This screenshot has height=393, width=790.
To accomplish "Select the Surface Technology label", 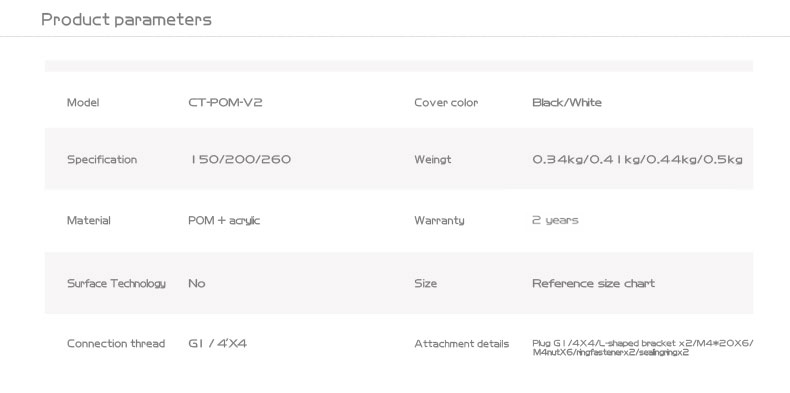I will tap(116, 283).
